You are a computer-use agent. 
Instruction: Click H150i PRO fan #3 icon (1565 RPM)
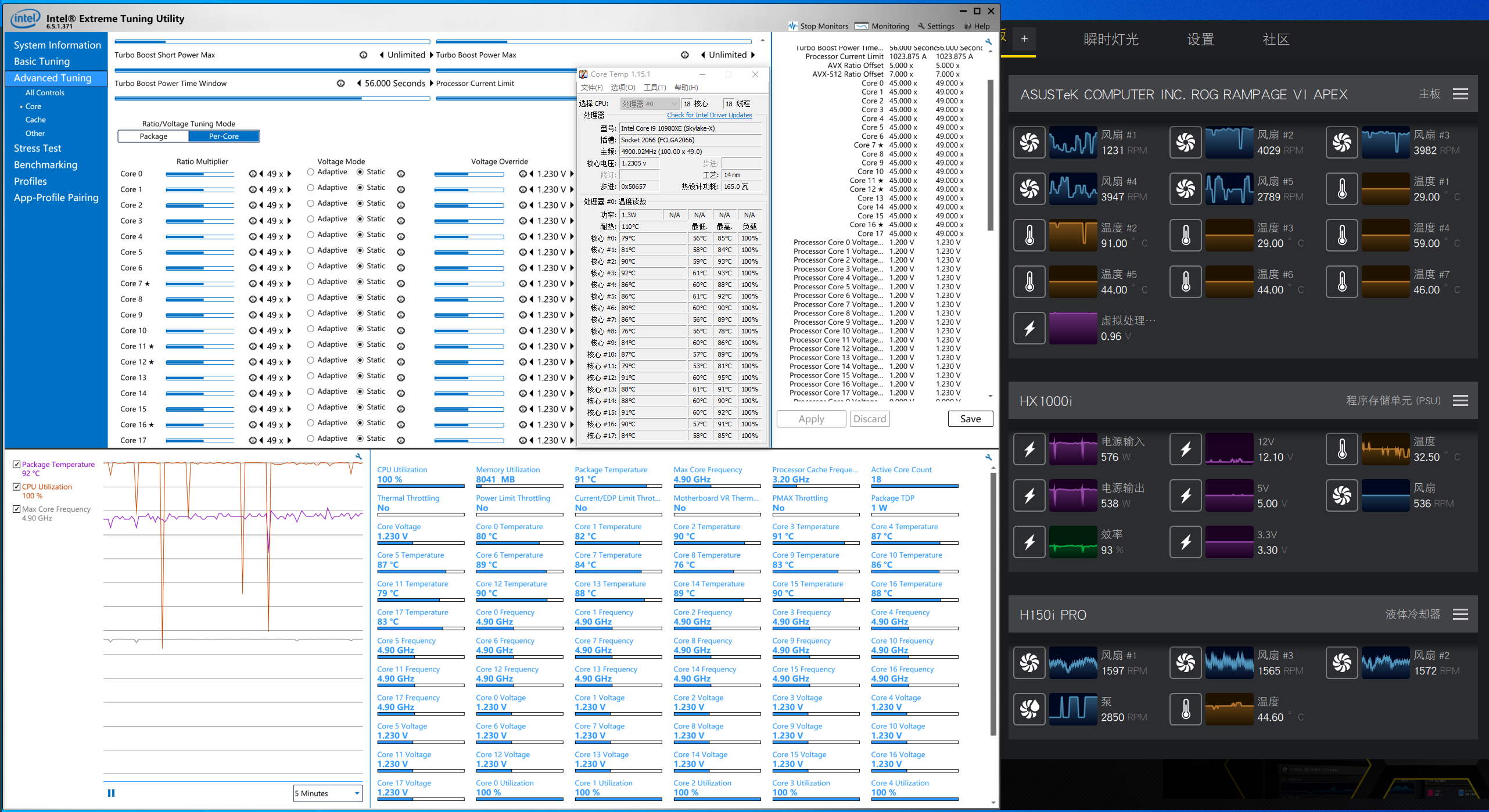(1185, 663)
